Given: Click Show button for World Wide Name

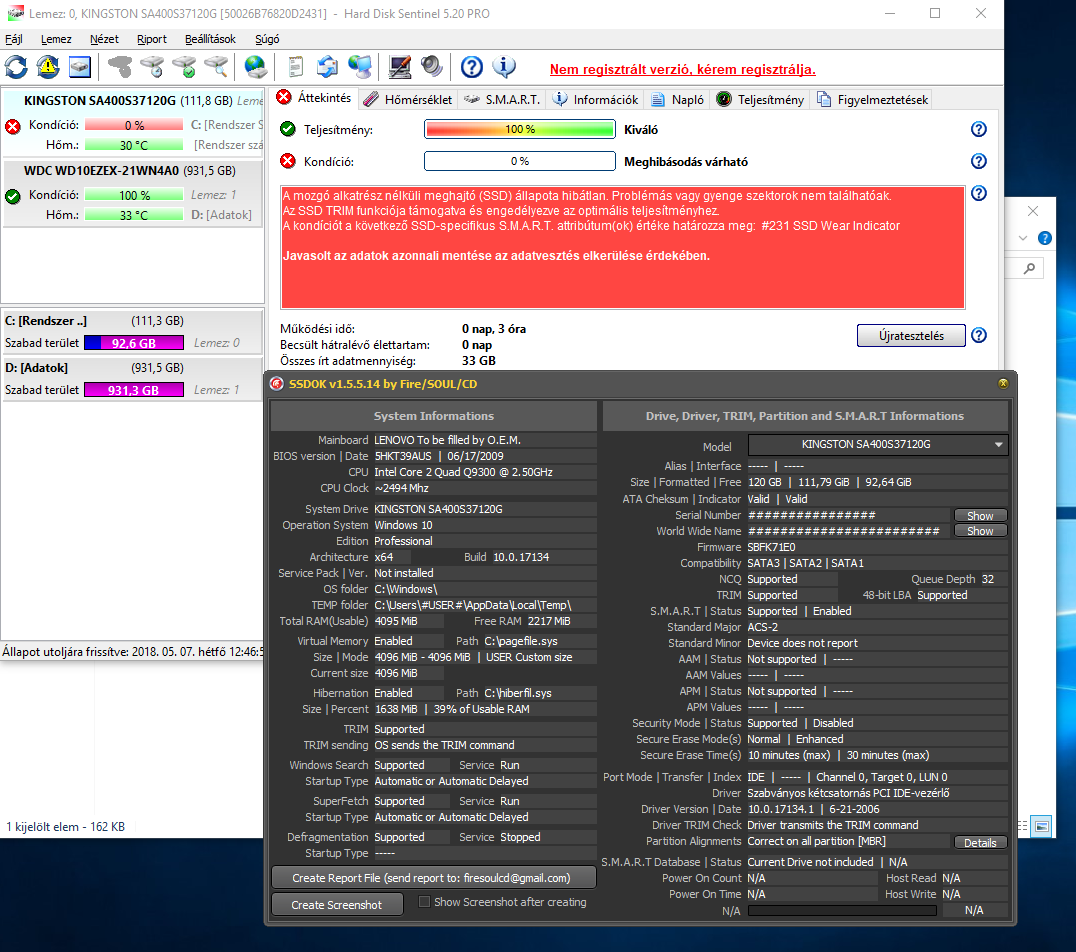Looking at the screenshot, I should pos(979,531).
